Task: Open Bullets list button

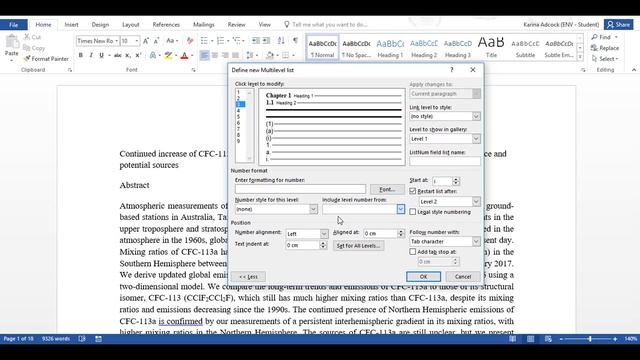Action: click(204, 40)
